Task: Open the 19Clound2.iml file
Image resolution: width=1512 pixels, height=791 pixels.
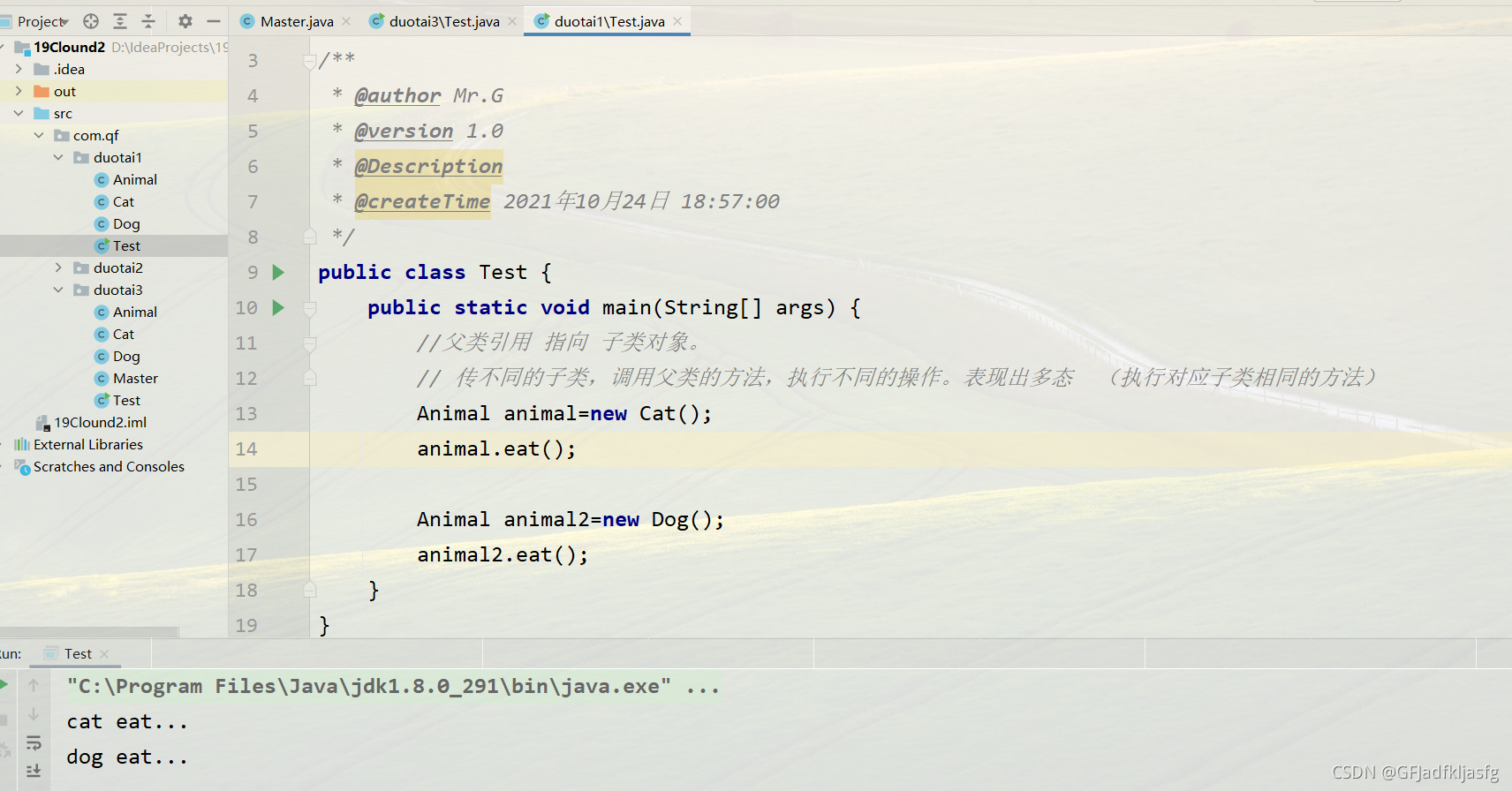Action: (91, 422)
